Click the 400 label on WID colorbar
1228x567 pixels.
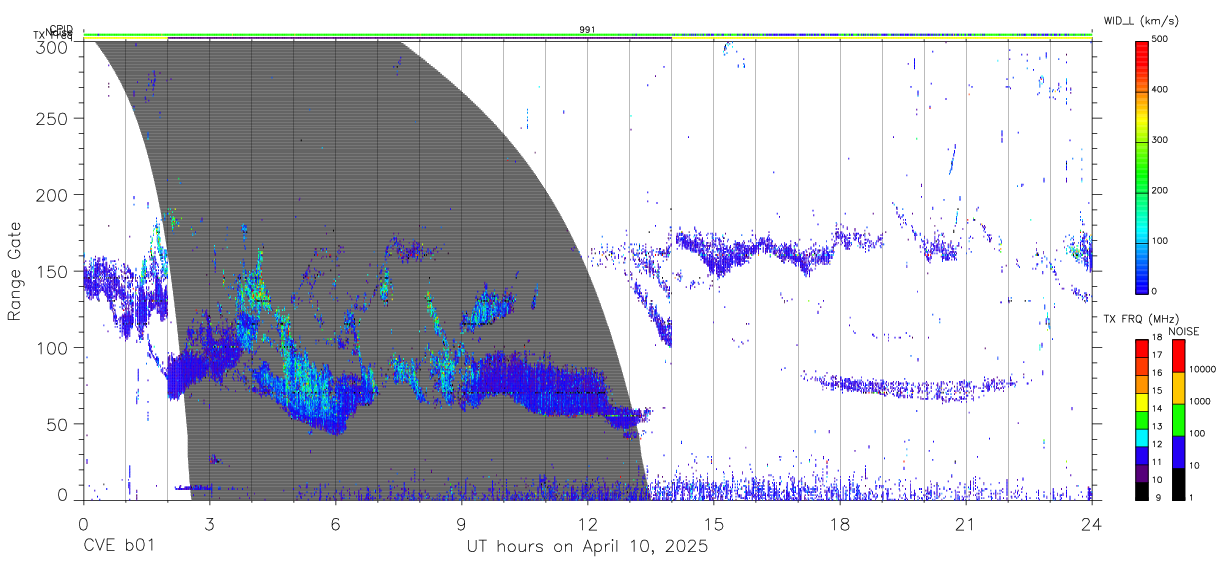1160,89
